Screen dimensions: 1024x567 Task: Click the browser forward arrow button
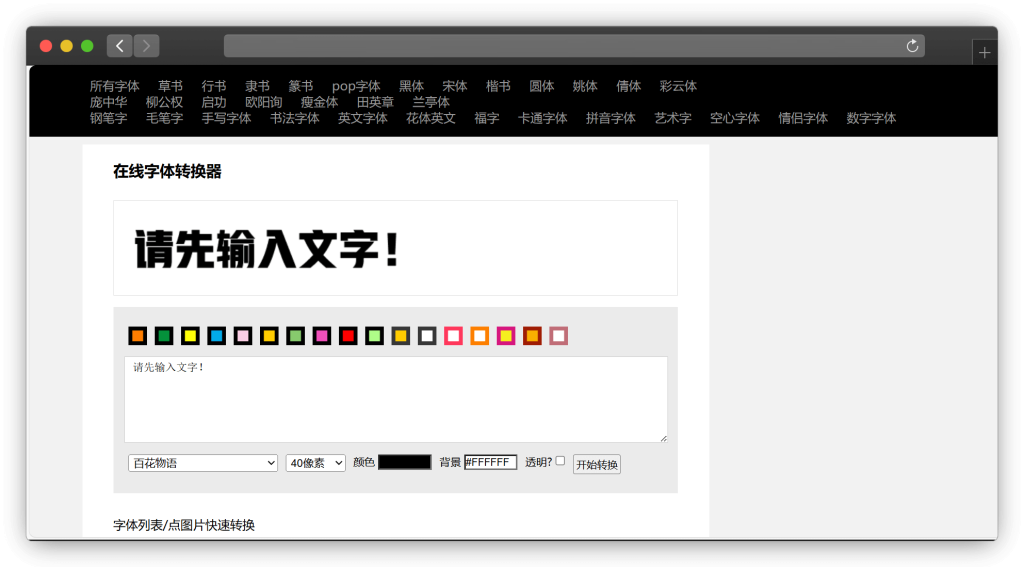tap(147, 46)
